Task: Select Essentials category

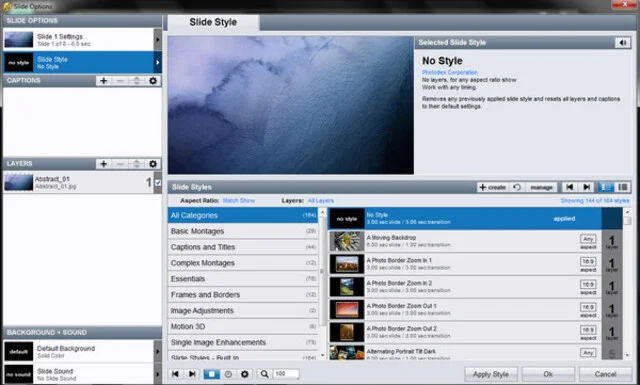Action: click(243, 279)
